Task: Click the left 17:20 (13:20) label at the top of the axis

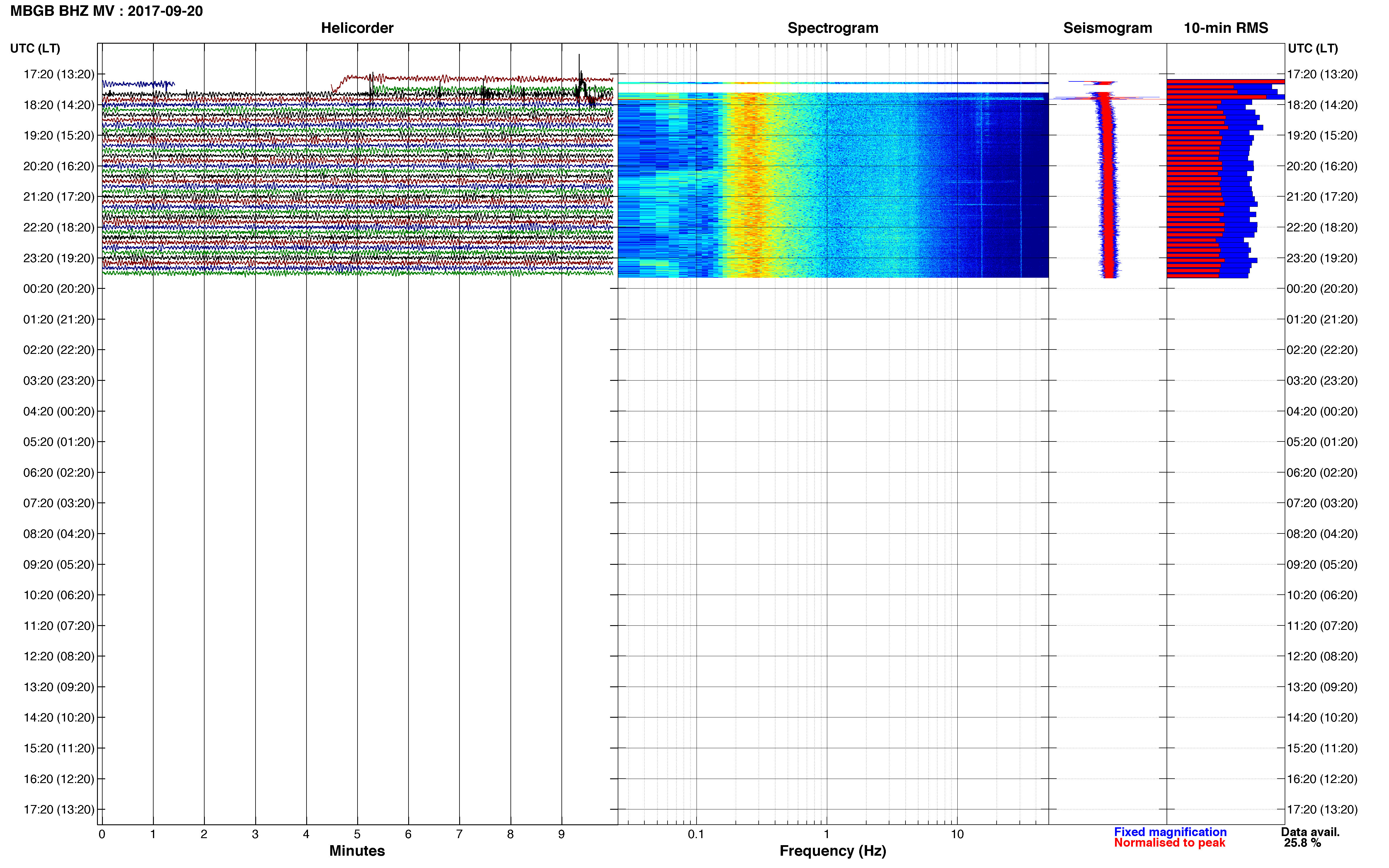Action: tap(59, 74)
